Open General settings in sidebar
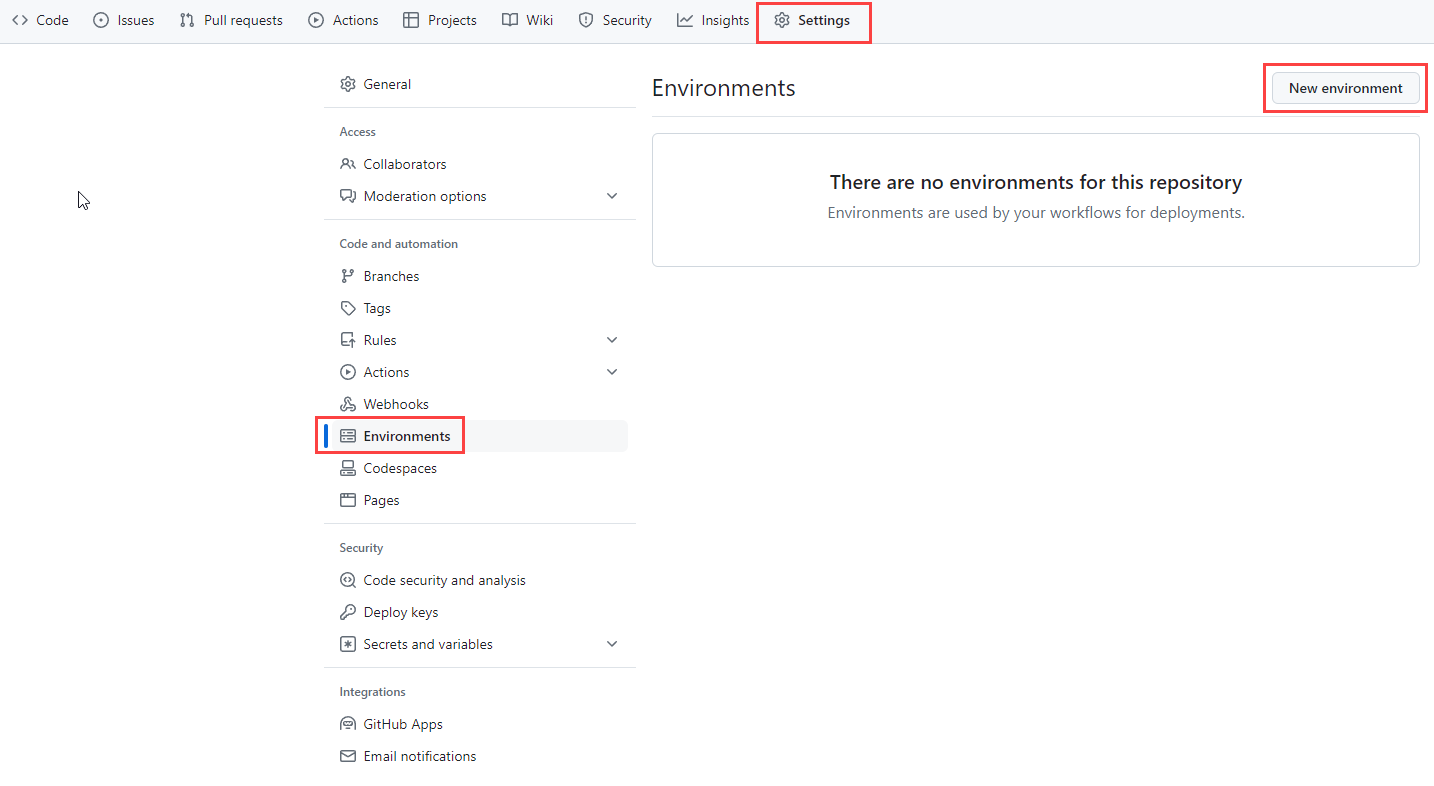Viewport: 1434px width, 786px height. tap(476, 84)
